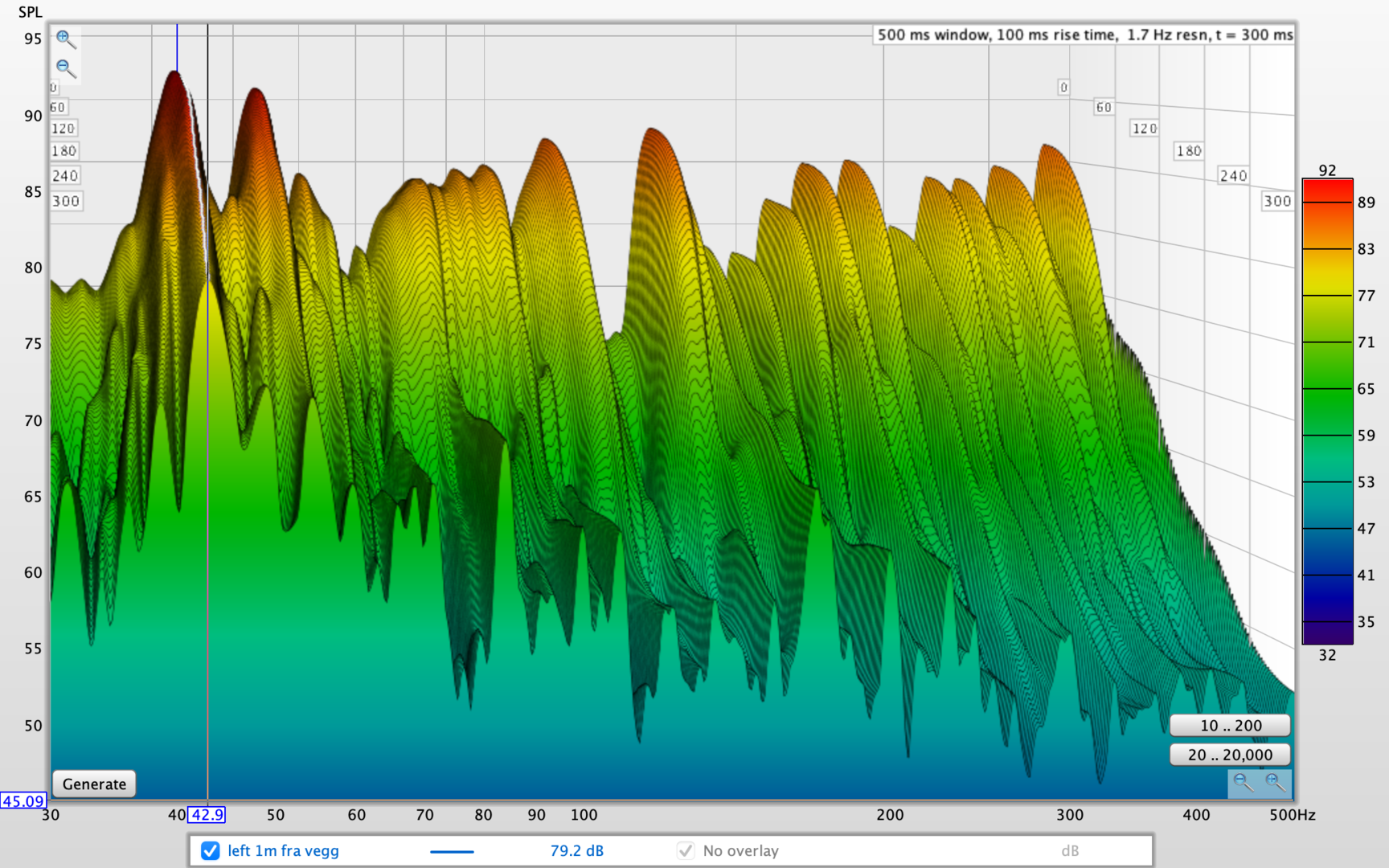Click the blue trace line sample in legend
The height and width of the screenshot is (868, 1389).
point(452,851)
